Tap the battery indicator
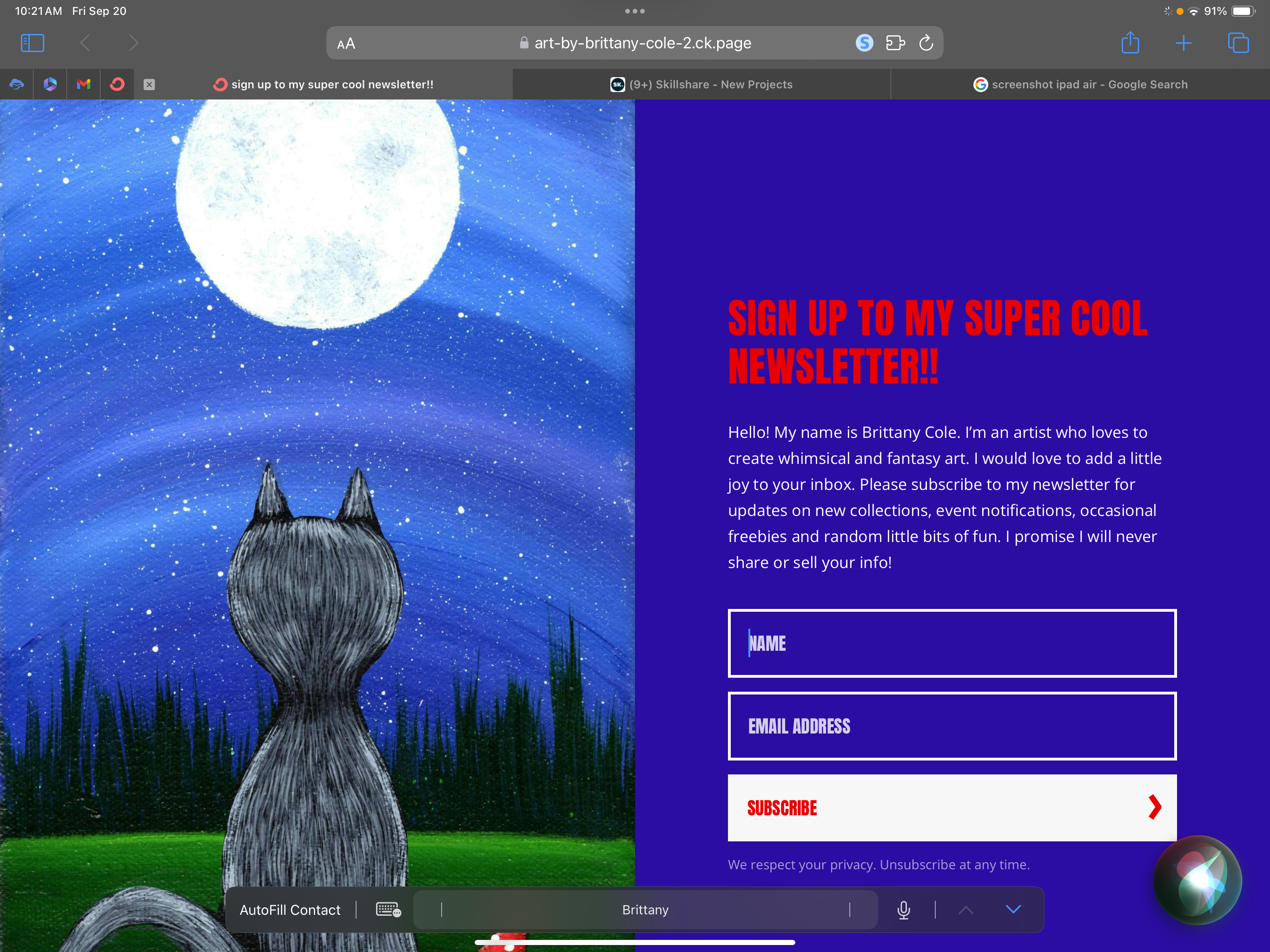Viewport: 1270px width, 952px height. click(1243, 11)
